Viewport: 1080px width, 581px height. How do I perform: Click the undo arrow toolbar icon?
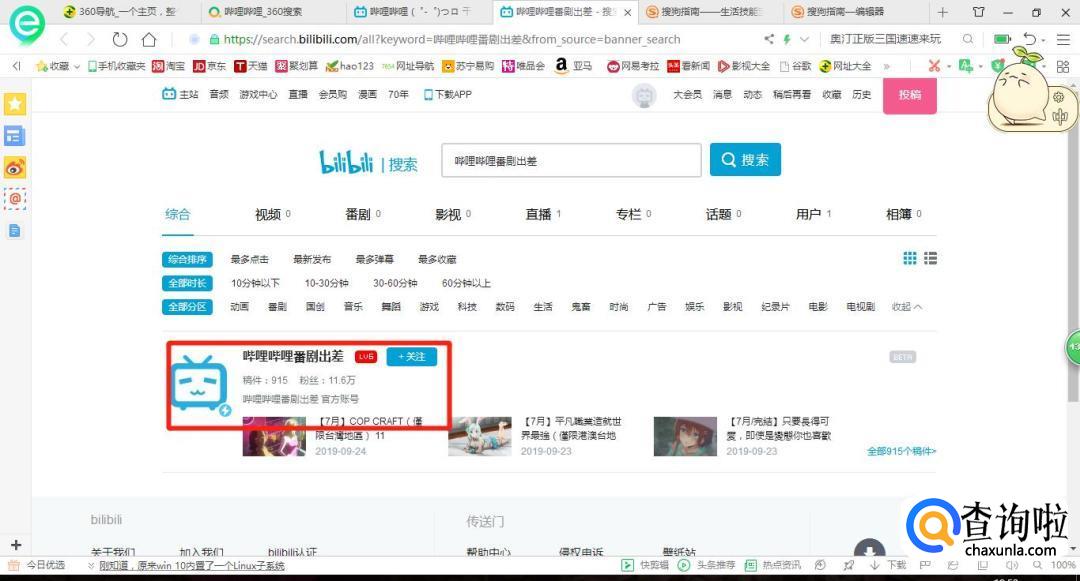pos(1029,39)
